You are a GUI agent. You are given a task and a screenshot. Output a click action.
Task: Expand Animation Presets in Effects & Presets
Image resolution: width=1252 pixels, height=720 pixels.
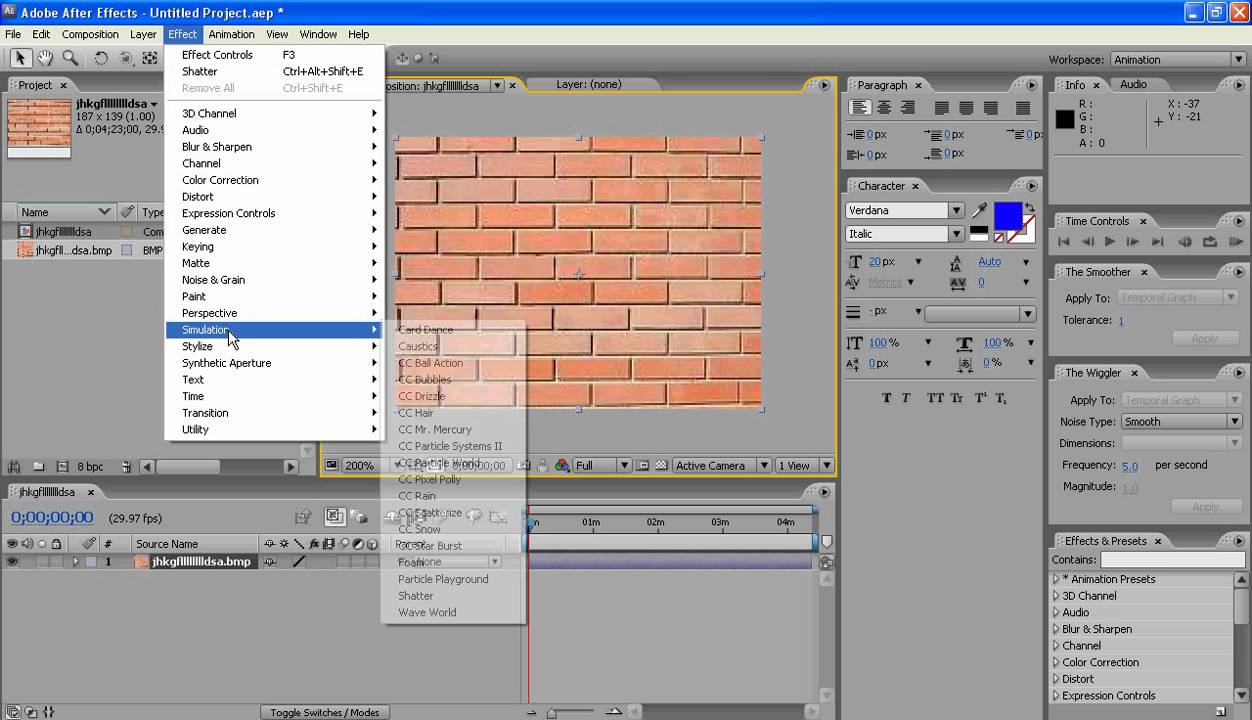click(1055, 579)
